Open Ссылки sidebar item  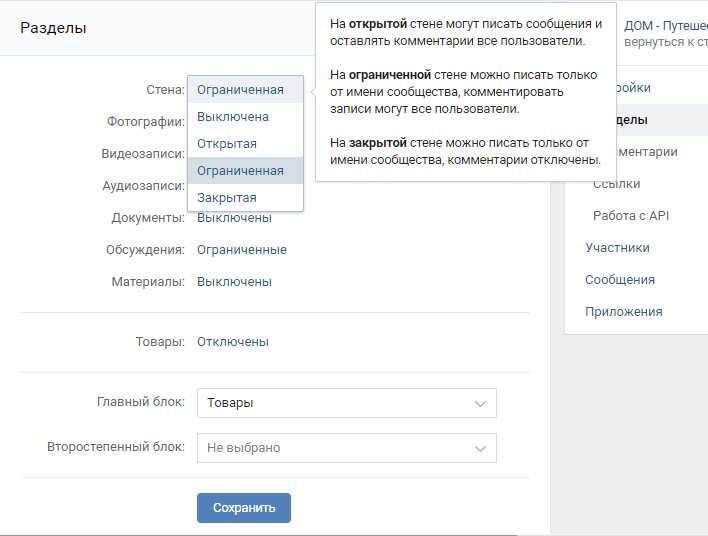click(x=617, y=184)
